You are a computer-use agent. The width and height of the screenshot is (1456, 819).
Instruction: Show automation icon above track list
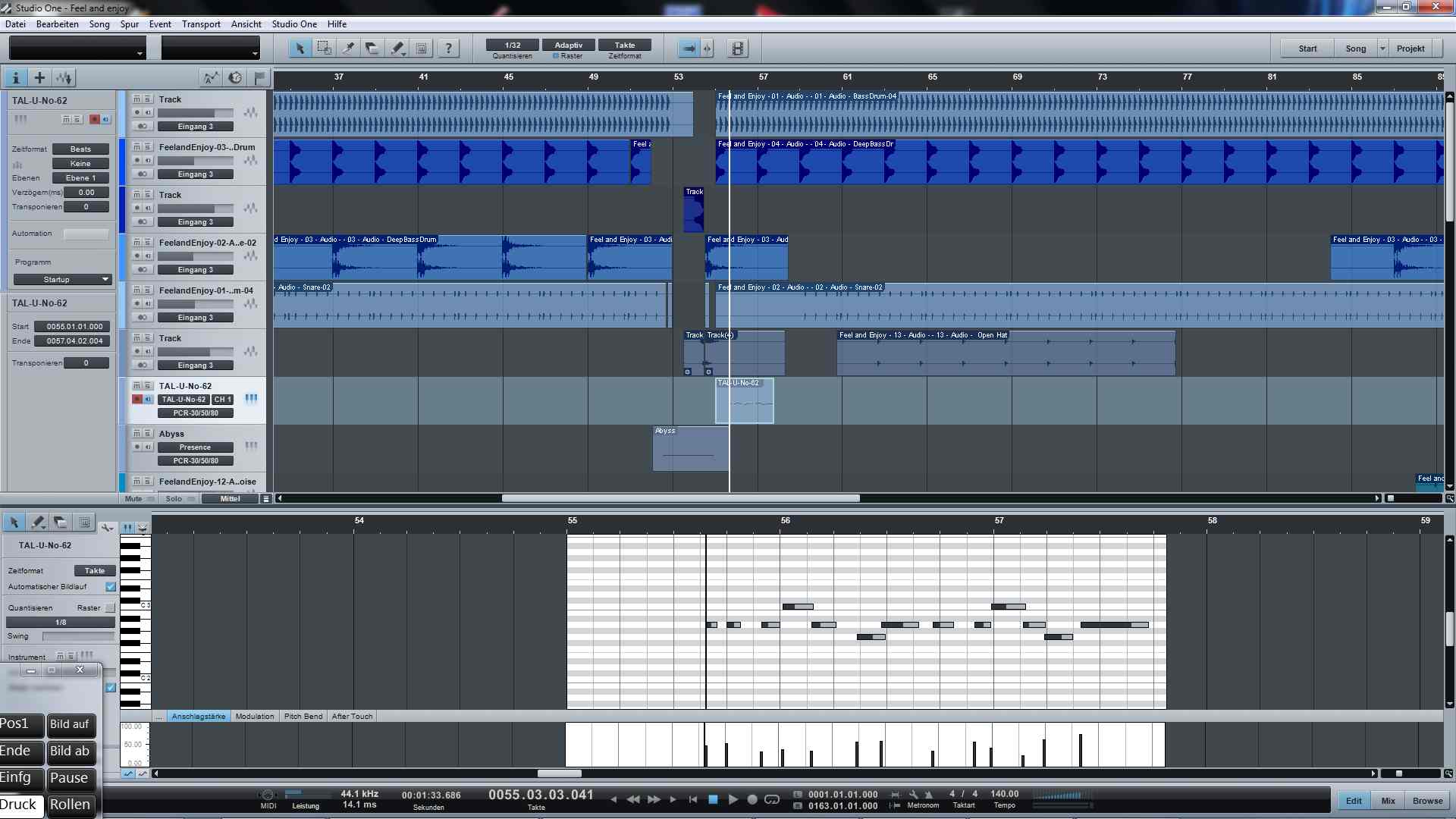coord(211,77)
